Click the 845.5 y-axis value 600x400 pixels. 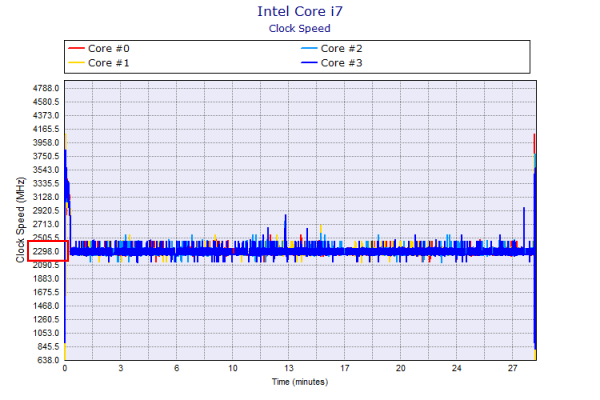click(x=48, y=347)
